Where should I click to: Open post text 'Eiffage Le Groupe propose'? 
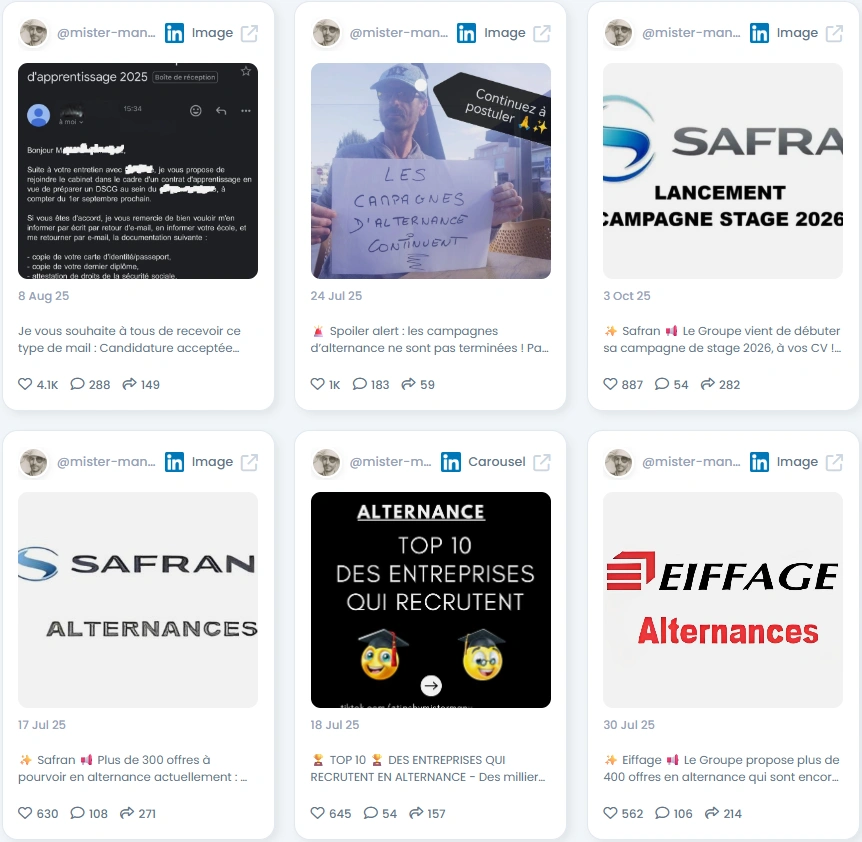722,768
